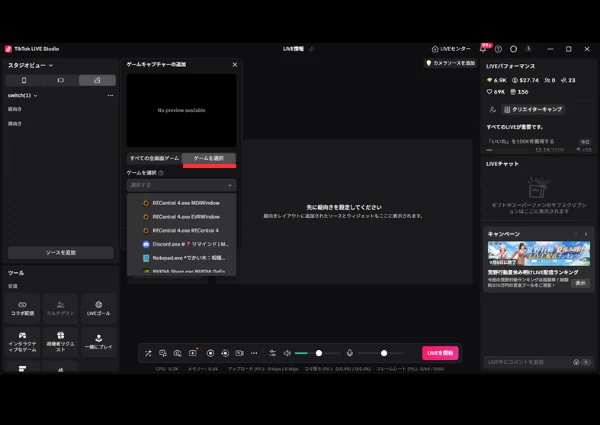Open the notifications bell icon

pos(483,49)
